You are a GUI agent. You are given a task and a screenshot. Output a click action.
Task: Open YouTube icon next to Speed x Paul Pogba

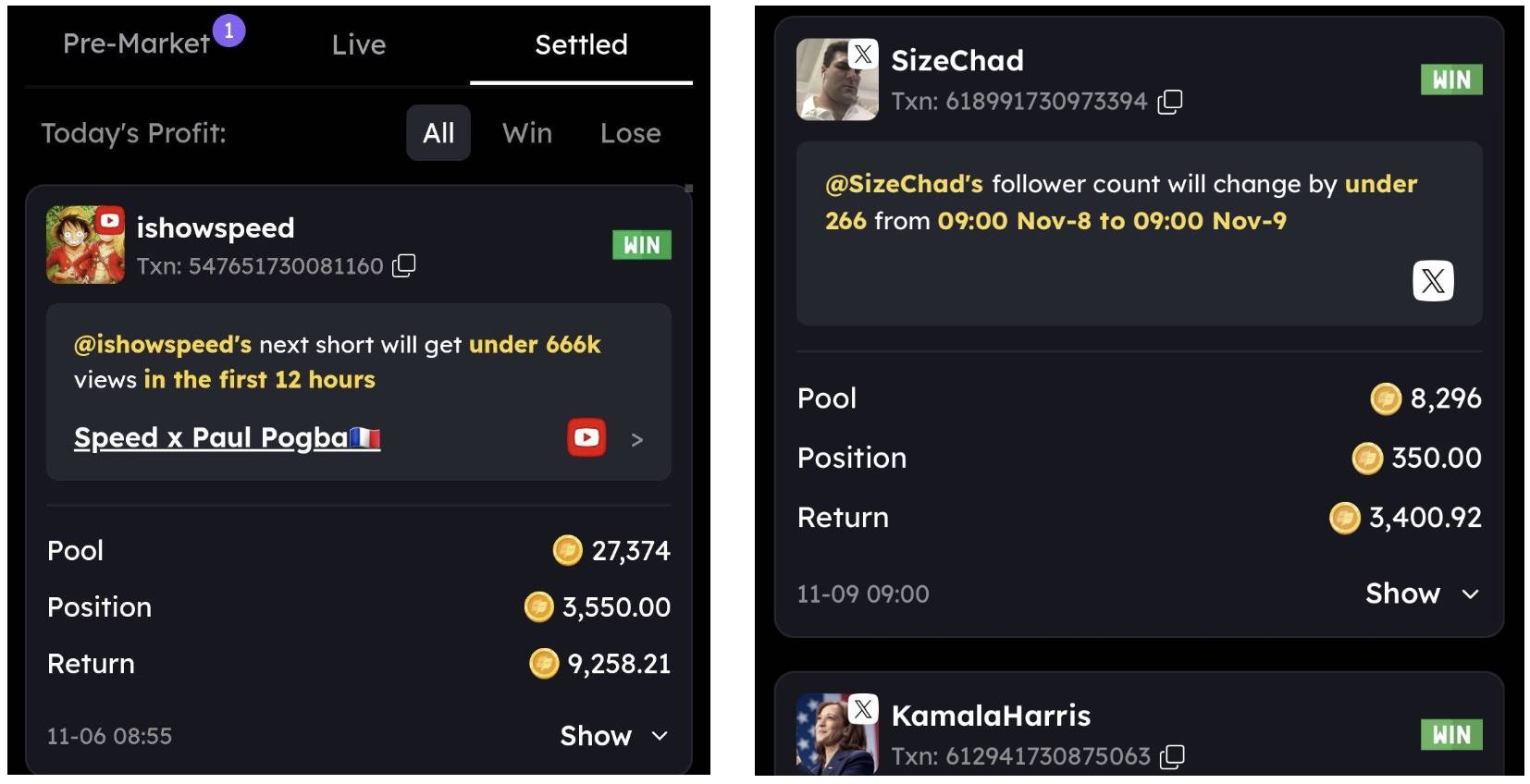pos(586,437)
